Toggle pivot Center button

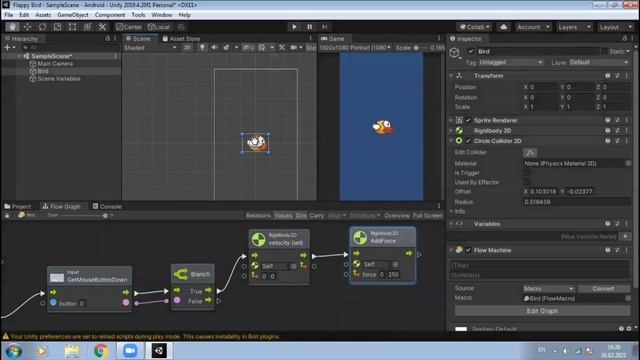(x=129, y=27)
